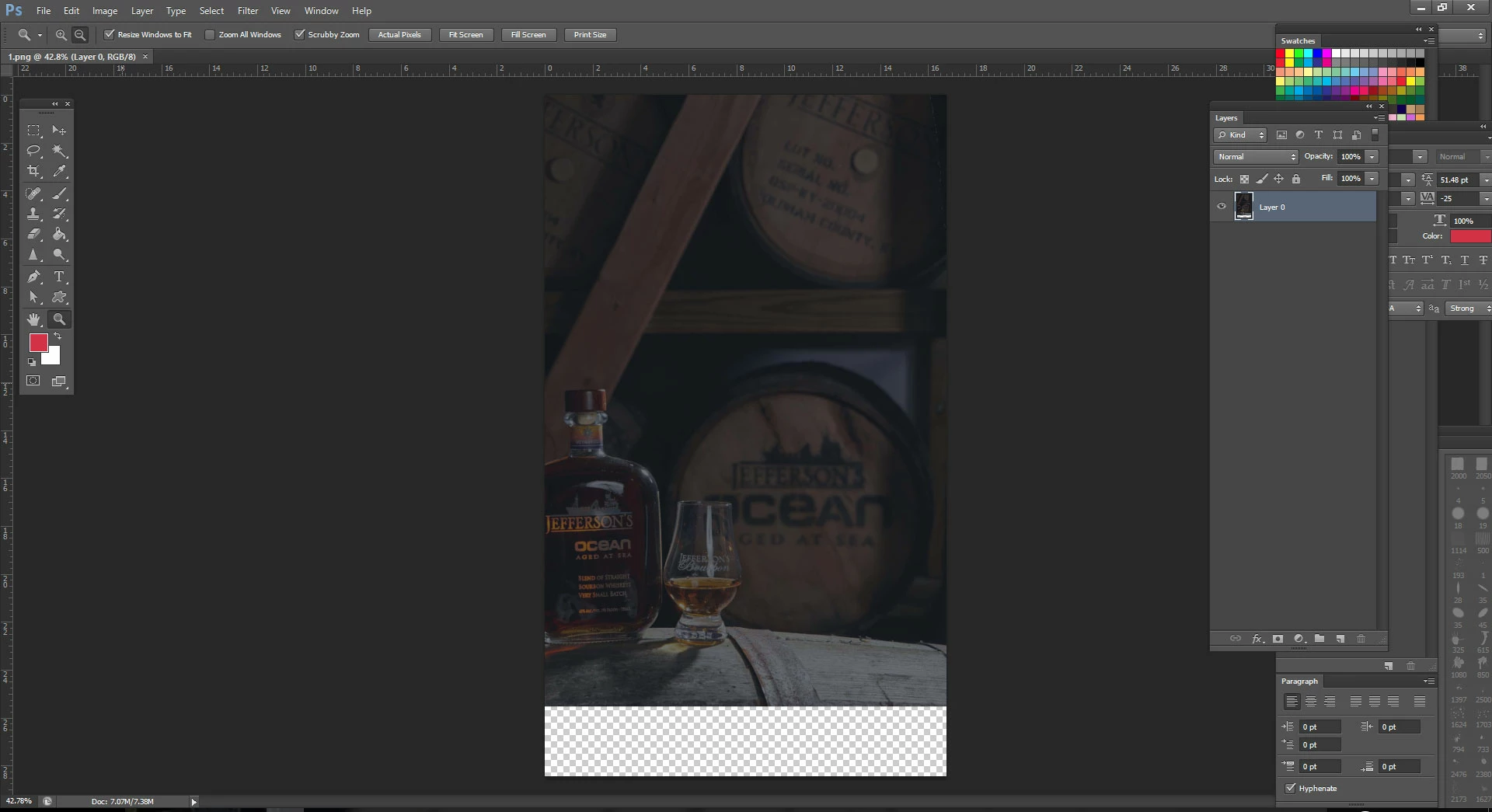Open the Filter menu
Viewport: 1492px width, 812px height.
[x=248, y=11]
